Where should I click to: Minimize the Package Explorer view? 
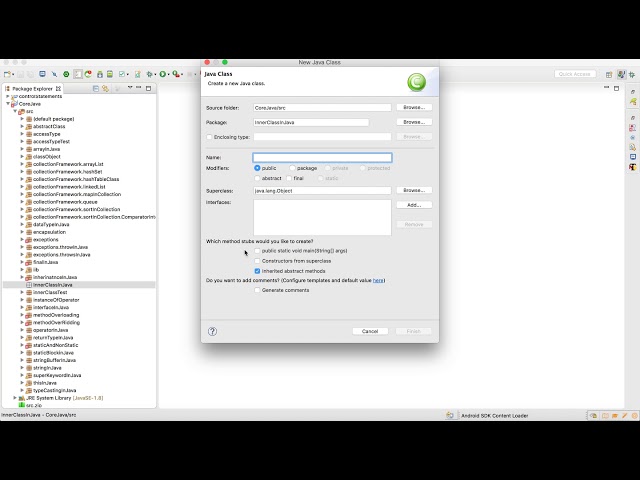[x=139, y=88]
